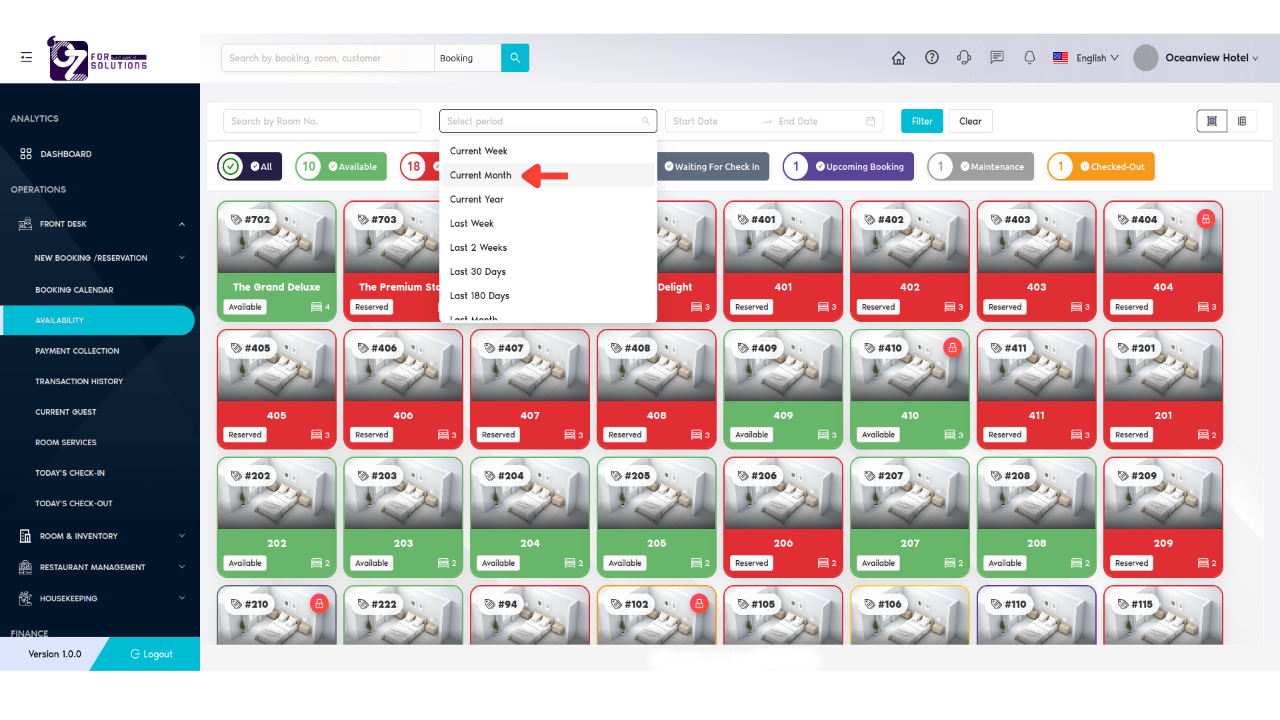Open the chat messages icon
1280x720 pixels.
pyautogui.click(x=996, y=57)
